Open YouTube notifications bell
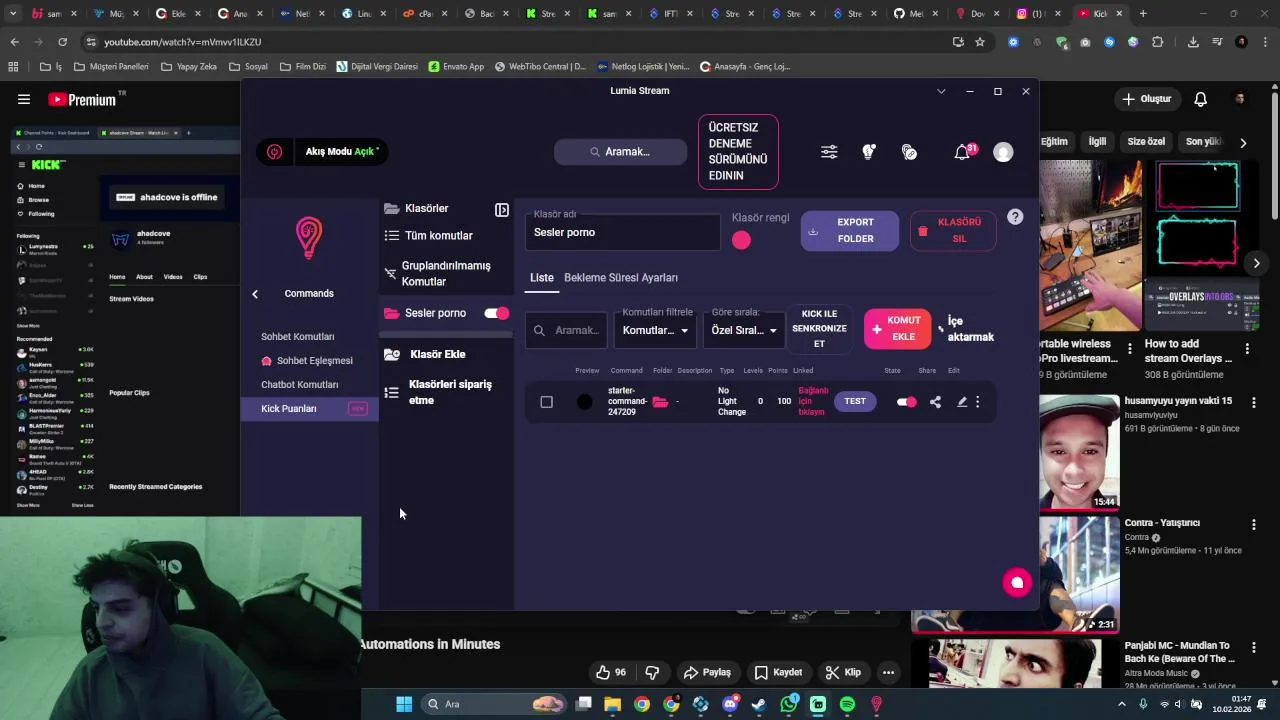Screen dimensions: 1280x720 coord(1201,99)
